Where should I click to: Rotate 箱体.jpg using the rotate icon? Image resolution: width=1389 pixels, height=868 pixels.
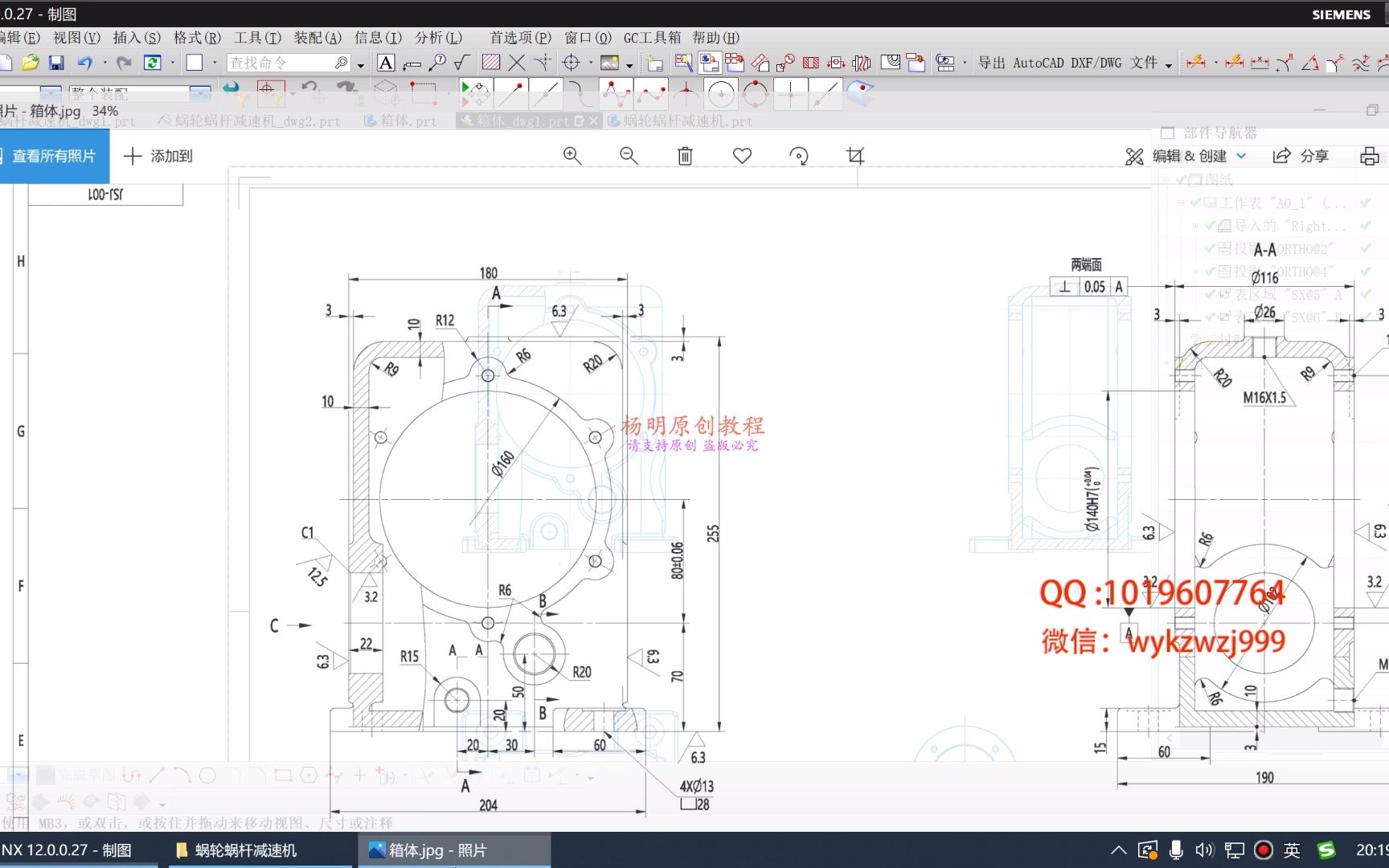(x=799, y=155)
